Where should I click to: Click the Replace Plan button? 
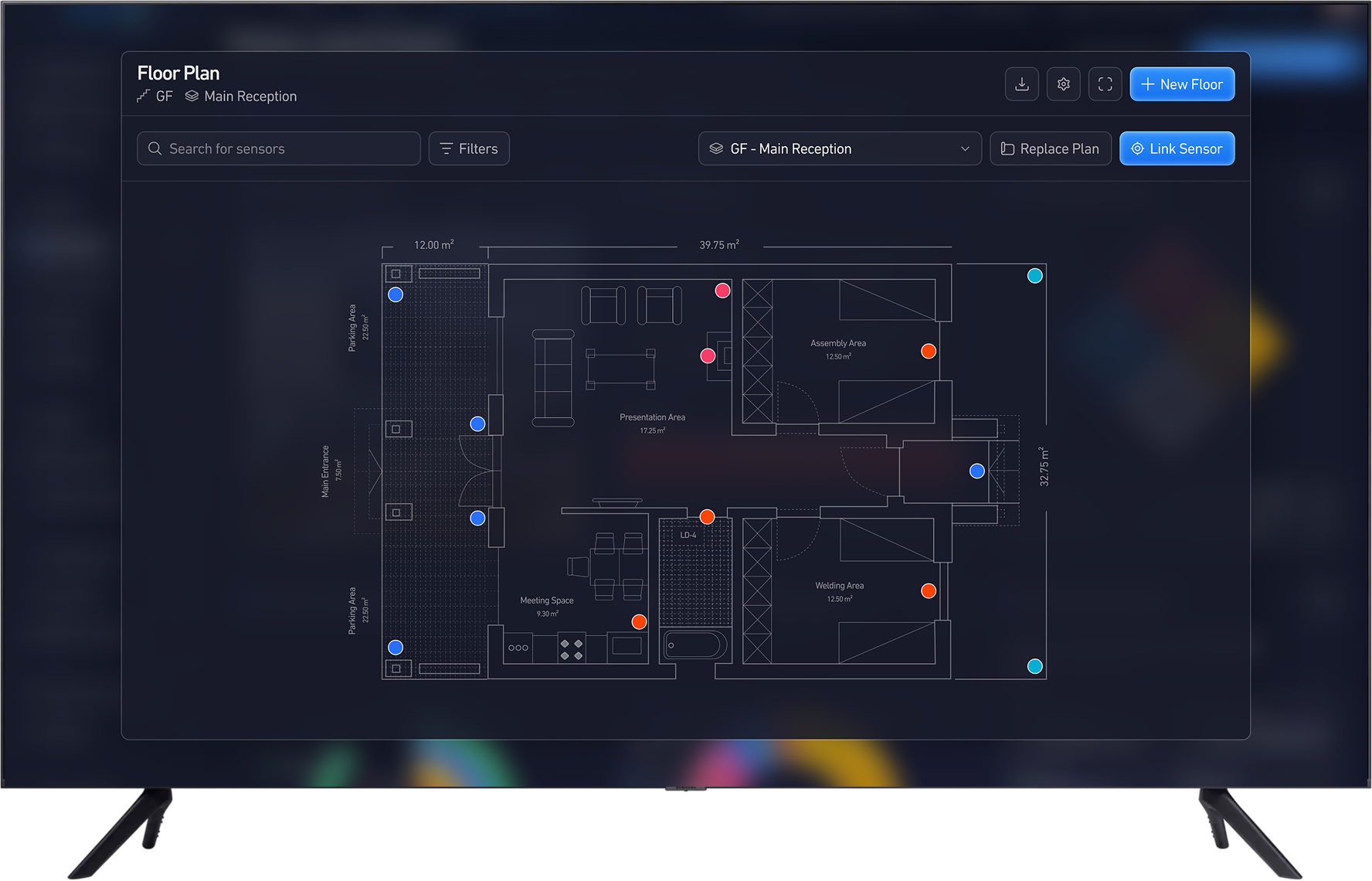coord(1050,148)
